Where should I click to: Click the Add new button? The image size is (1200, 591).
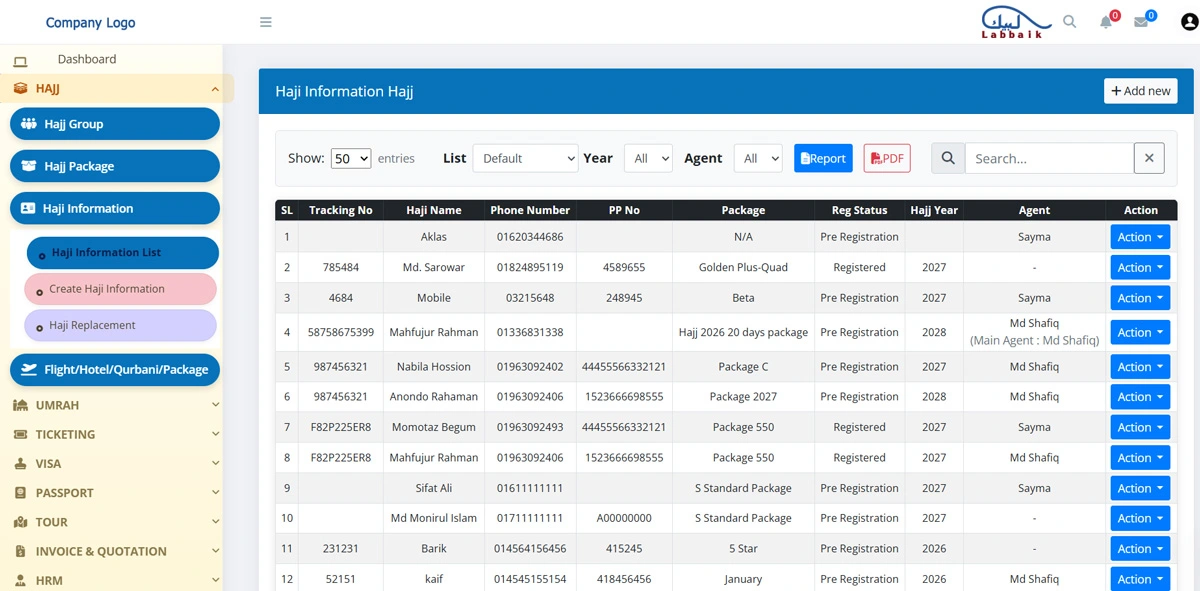click(1141, 91)
